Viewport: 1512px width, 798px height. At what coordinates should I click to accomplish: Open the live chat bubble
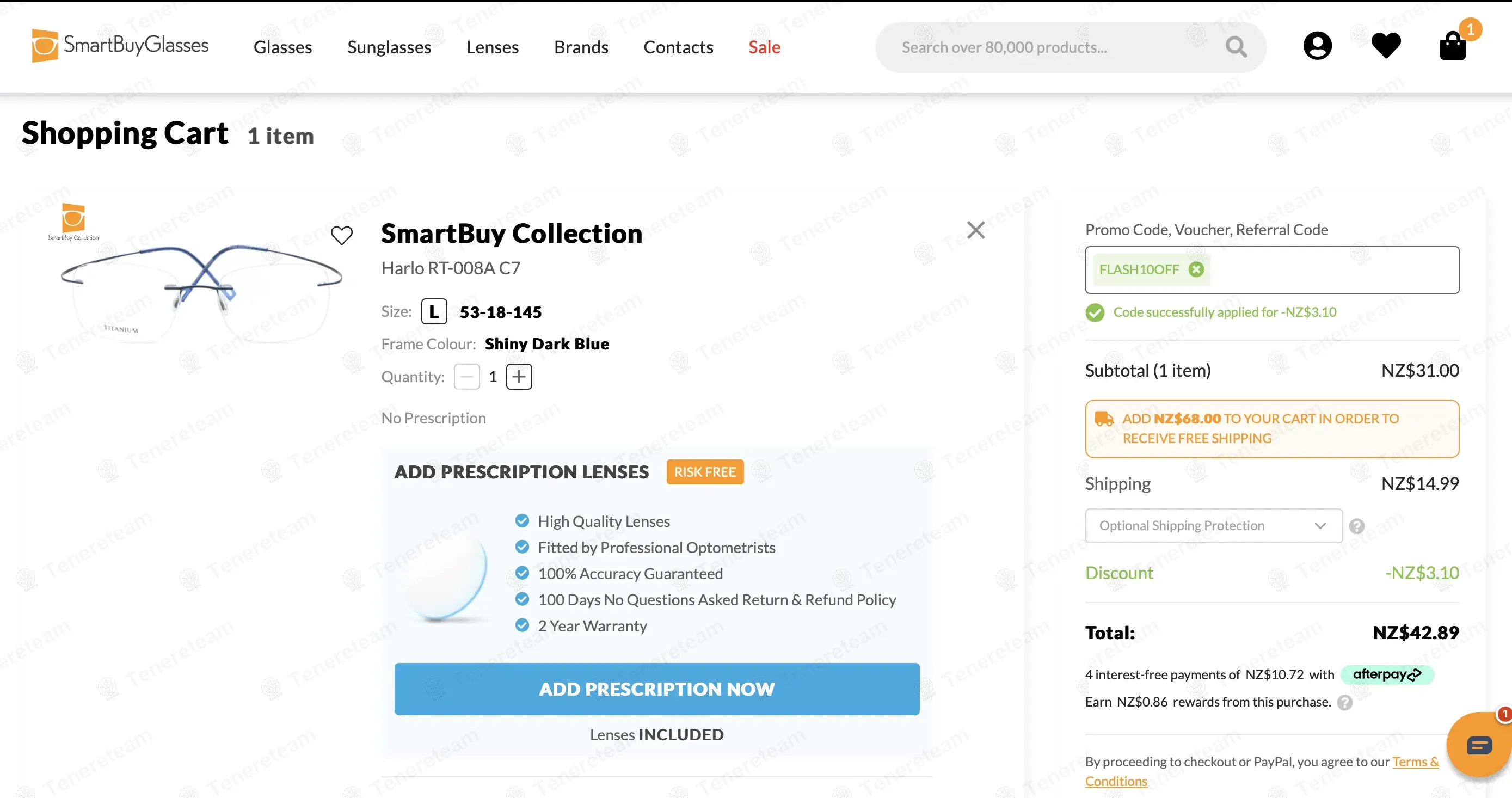pyautogui.click(x=1479, y=745)
